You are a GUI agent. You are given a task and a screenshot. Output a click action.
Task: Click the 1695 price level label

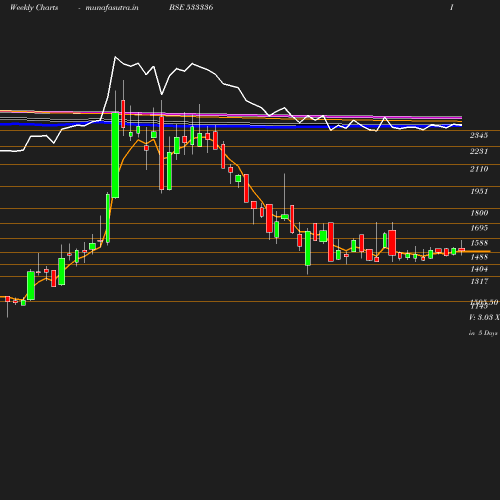pos(479,228)
